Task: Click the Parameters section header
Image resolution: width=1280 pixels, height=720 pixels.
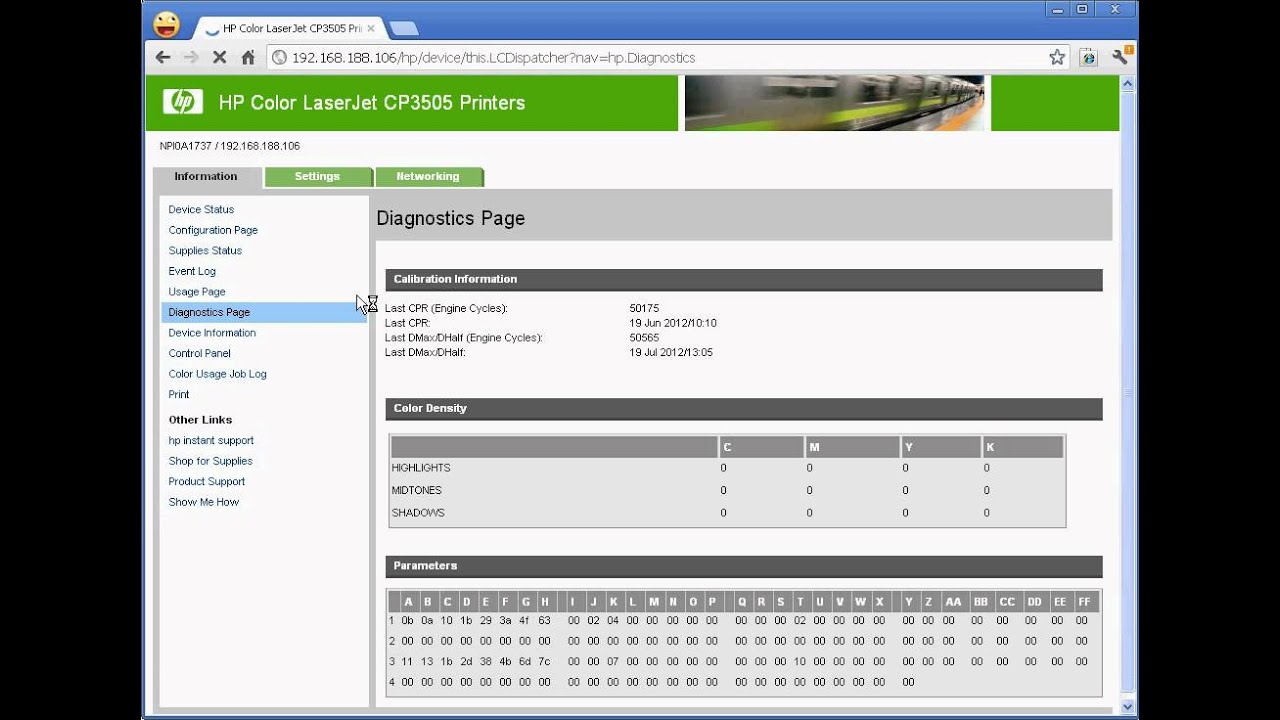Action: tap(744, 566)
